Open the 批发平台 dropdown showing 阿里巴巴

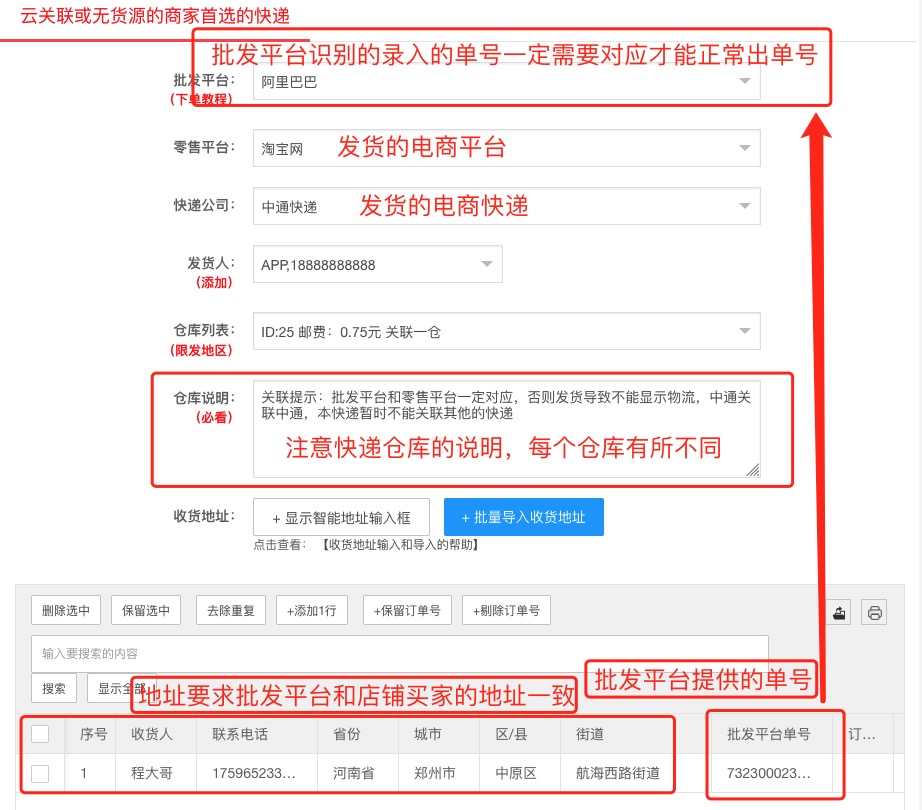(505, 82)
